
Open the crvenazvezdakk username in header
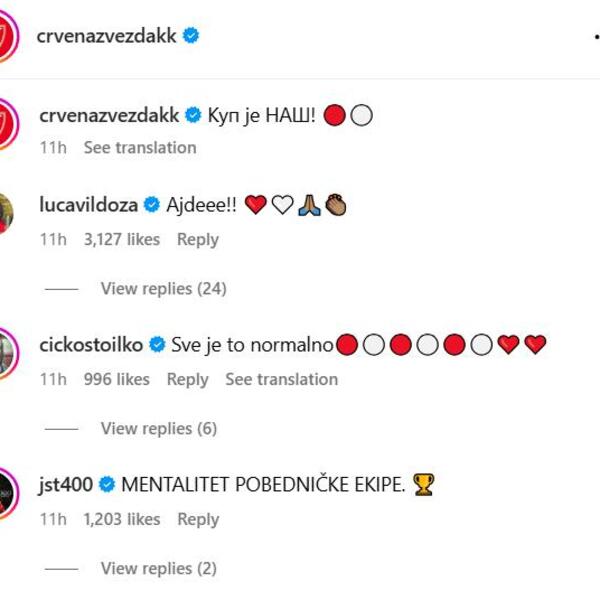tap(107, 36)
